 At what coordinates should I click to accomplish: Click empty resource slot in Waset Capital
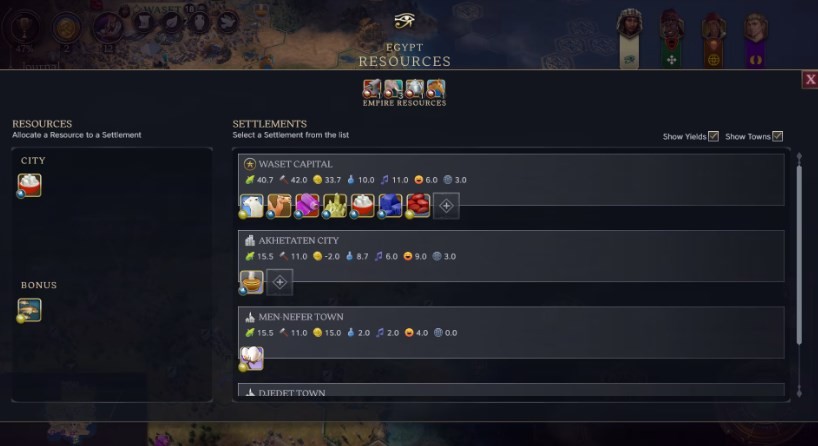pyautogui.click(x=447, y=206)
